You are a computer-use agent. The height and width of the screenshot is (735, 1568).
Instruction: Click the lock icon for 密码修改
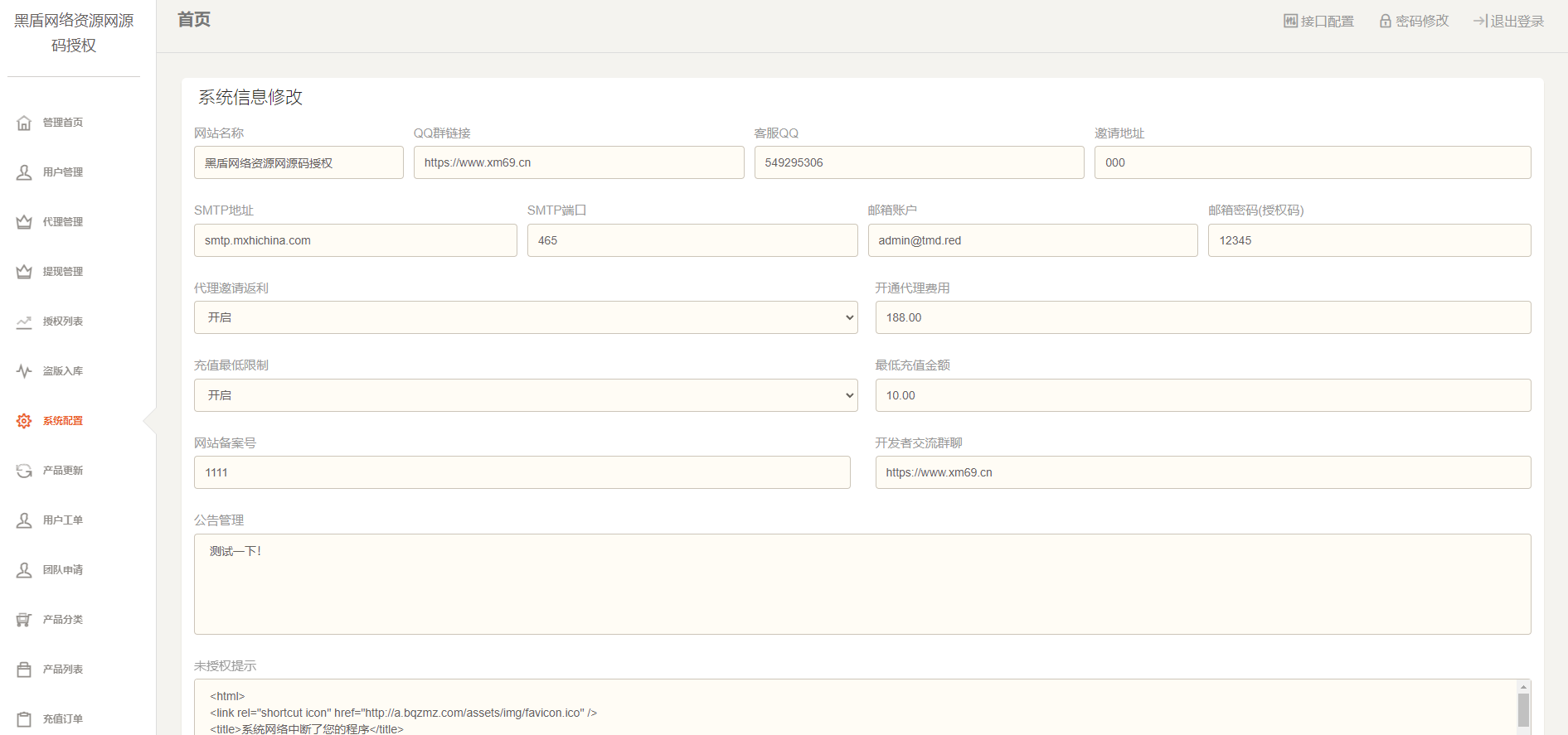click(1385, 22)
